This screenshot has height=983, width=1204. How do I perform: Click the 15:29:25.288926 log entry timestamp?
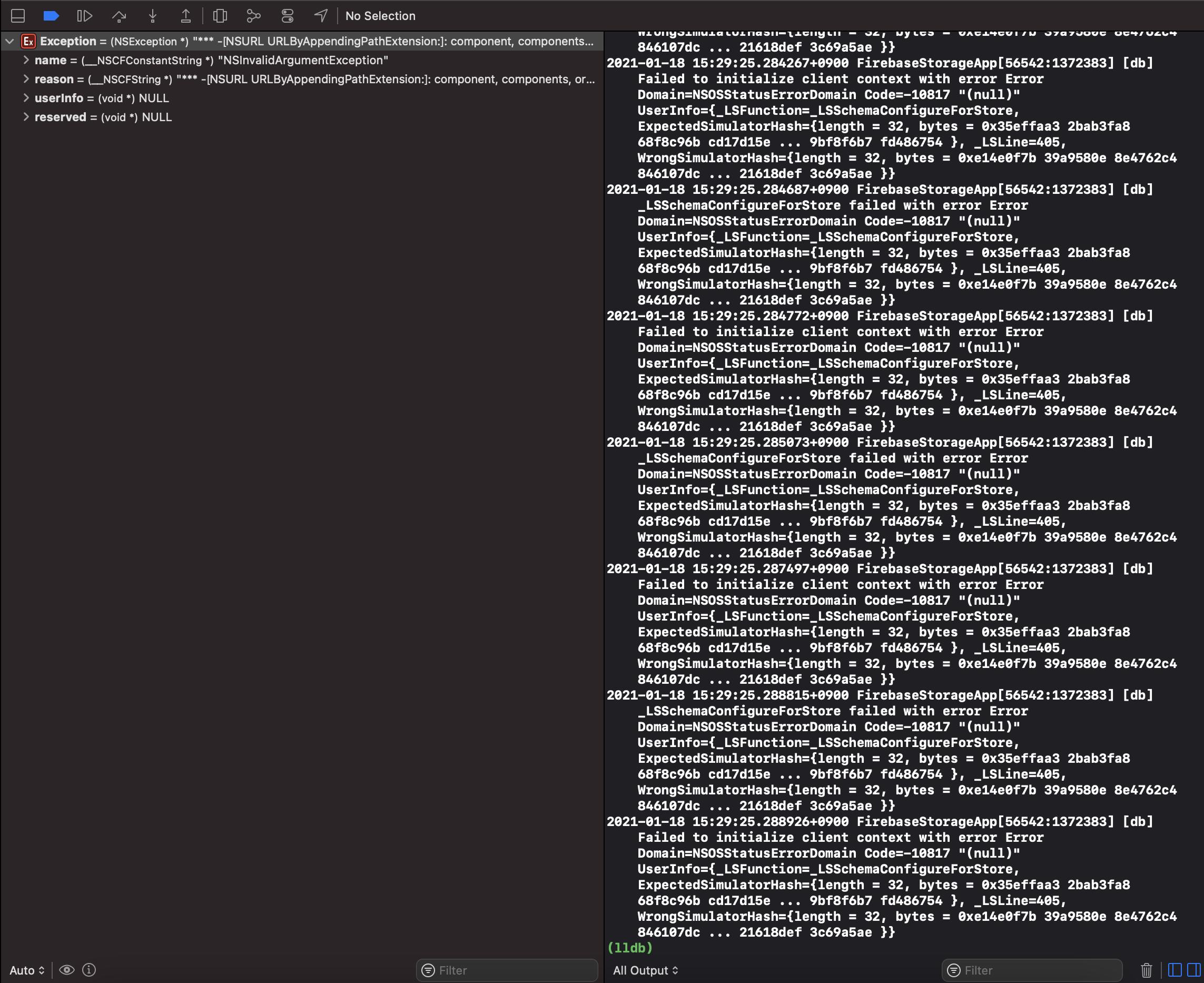(x=727, y=822)
